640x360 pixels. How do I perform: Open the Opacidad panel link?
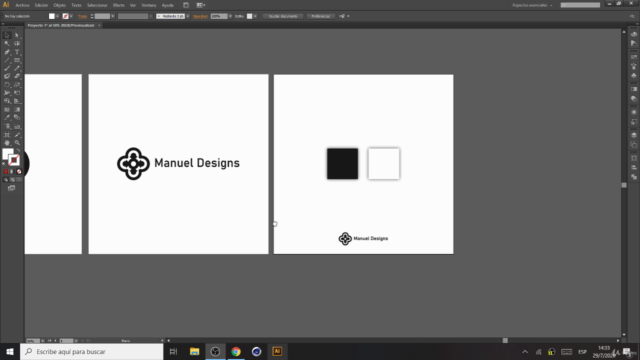click(x=200, y=16)
